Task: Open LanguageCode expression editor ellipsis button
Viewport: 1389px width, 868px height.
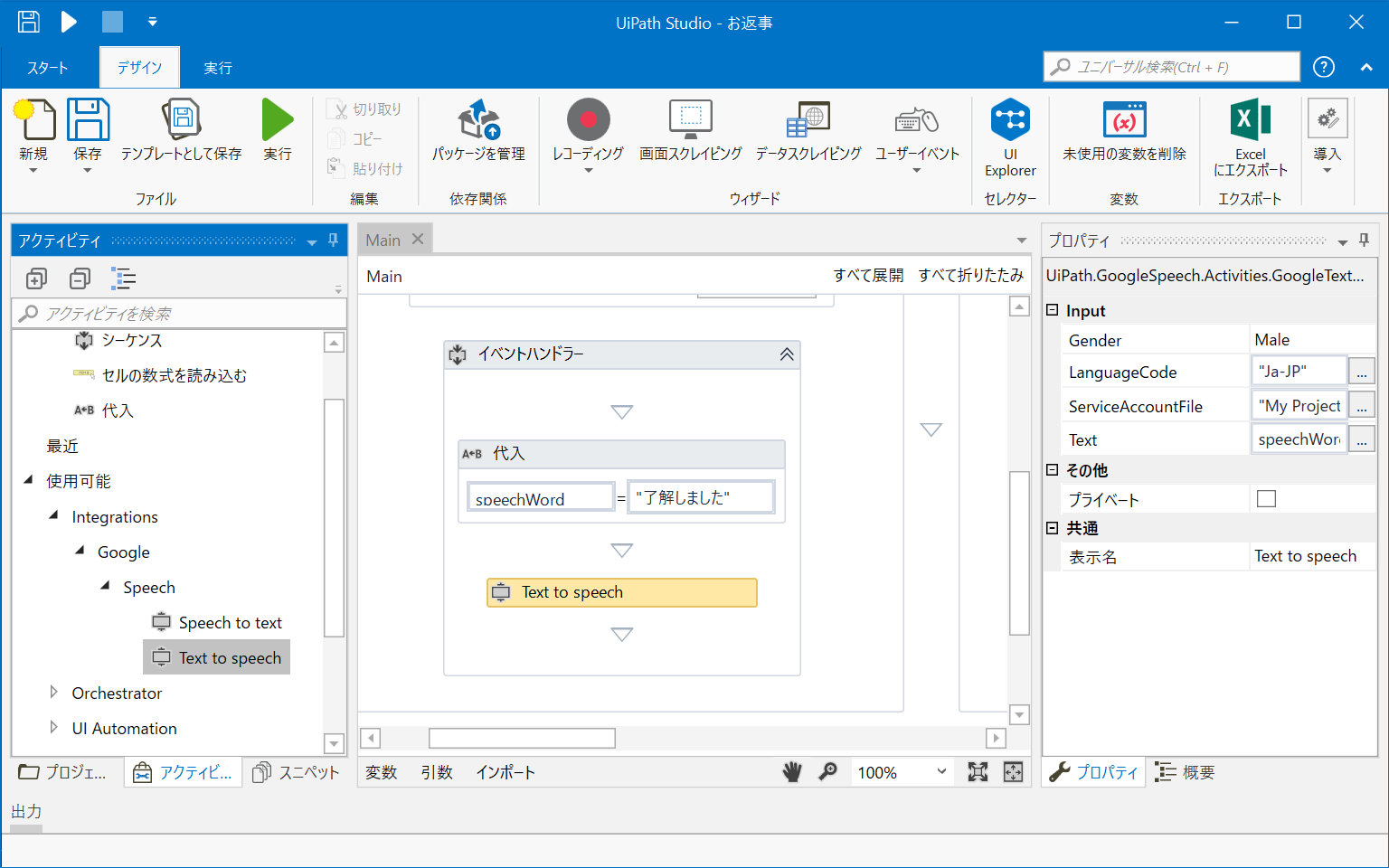Action: point(1362,372)
